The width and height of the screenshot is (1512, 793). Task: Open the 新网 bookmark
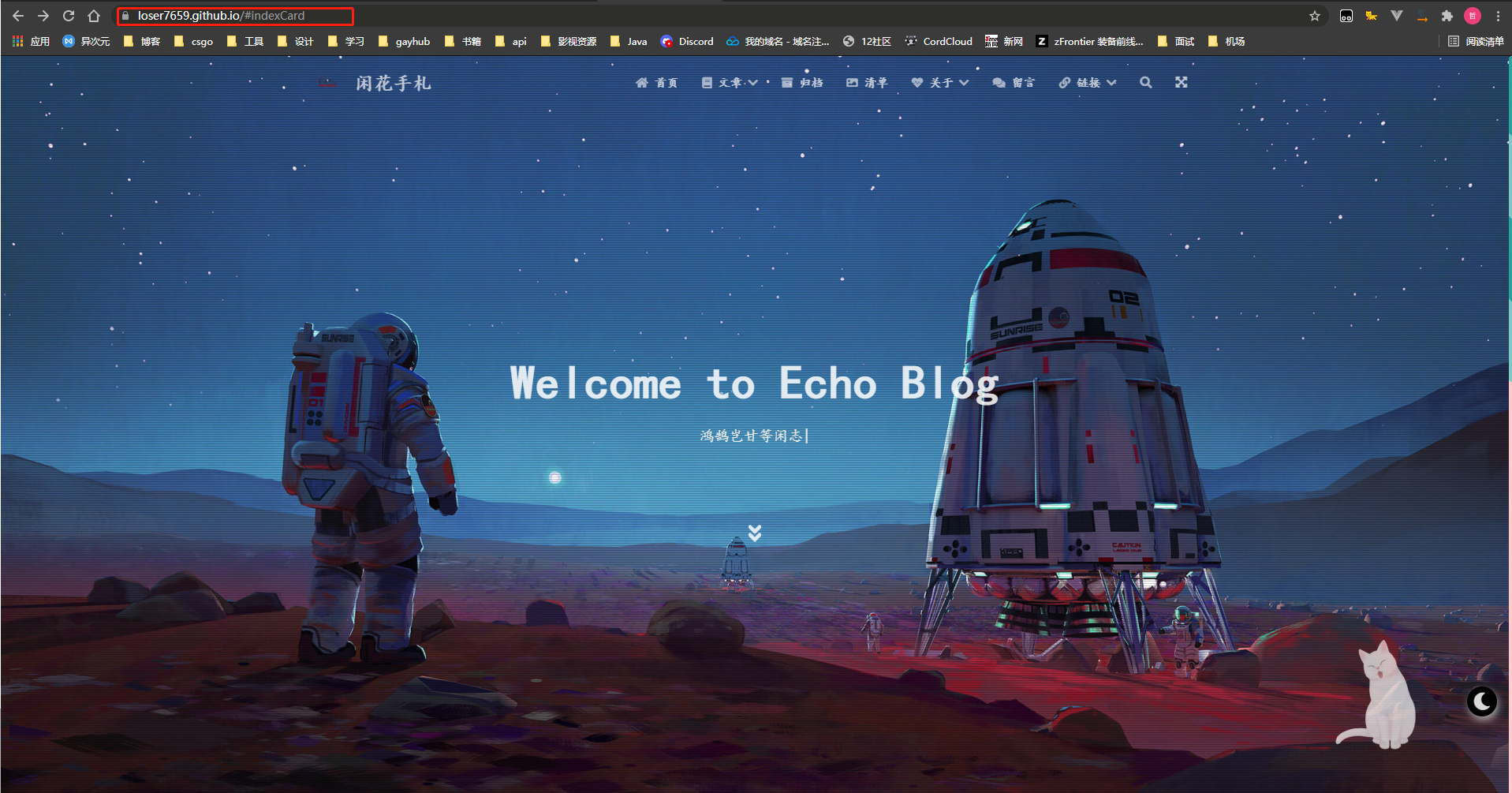1004,42
